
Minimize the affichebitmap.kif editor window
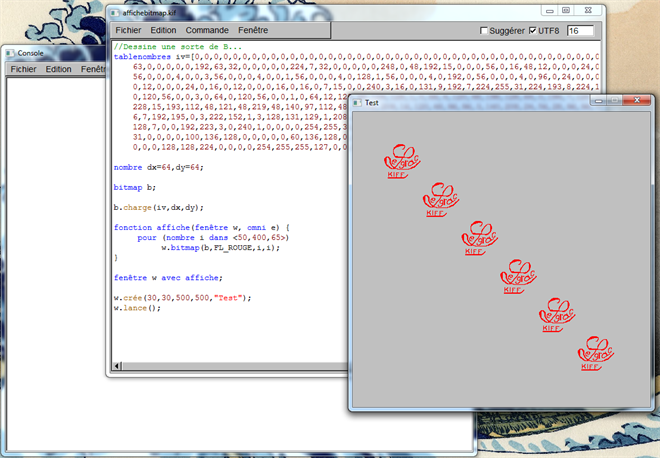click(x=549, y=11)
